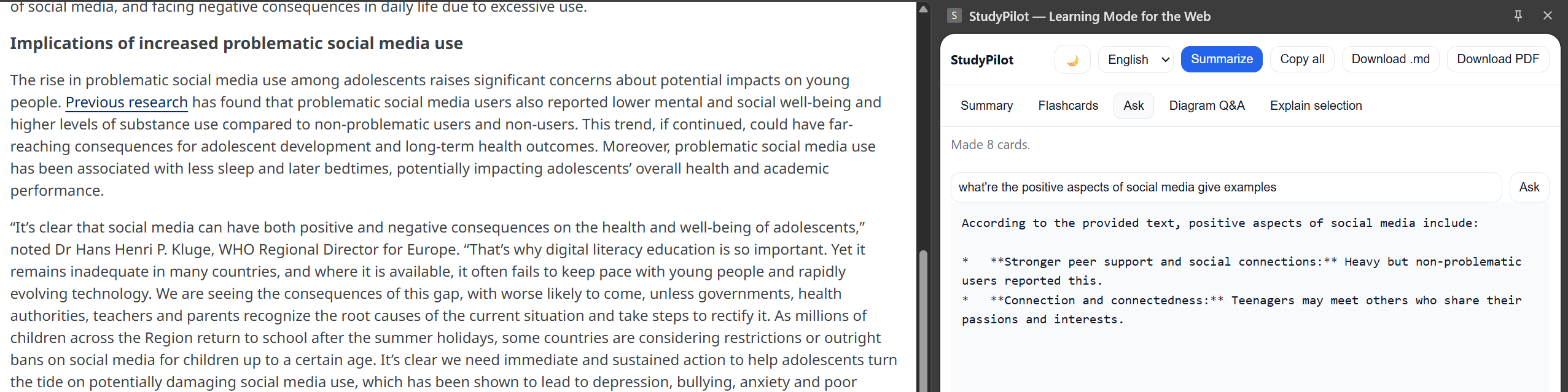Open the English language dropdown
1568x392 pixels.
tap(1136, 60)
